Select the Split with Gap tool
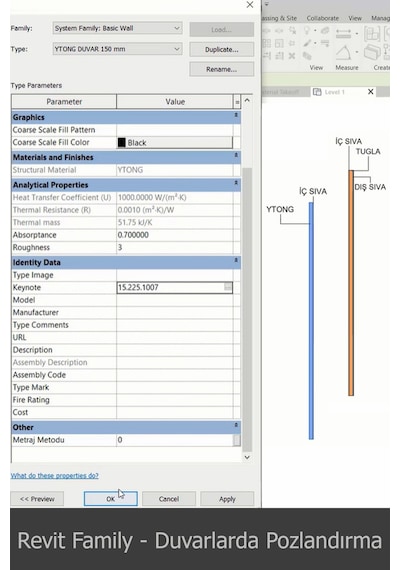 click(x=279, y=31)
